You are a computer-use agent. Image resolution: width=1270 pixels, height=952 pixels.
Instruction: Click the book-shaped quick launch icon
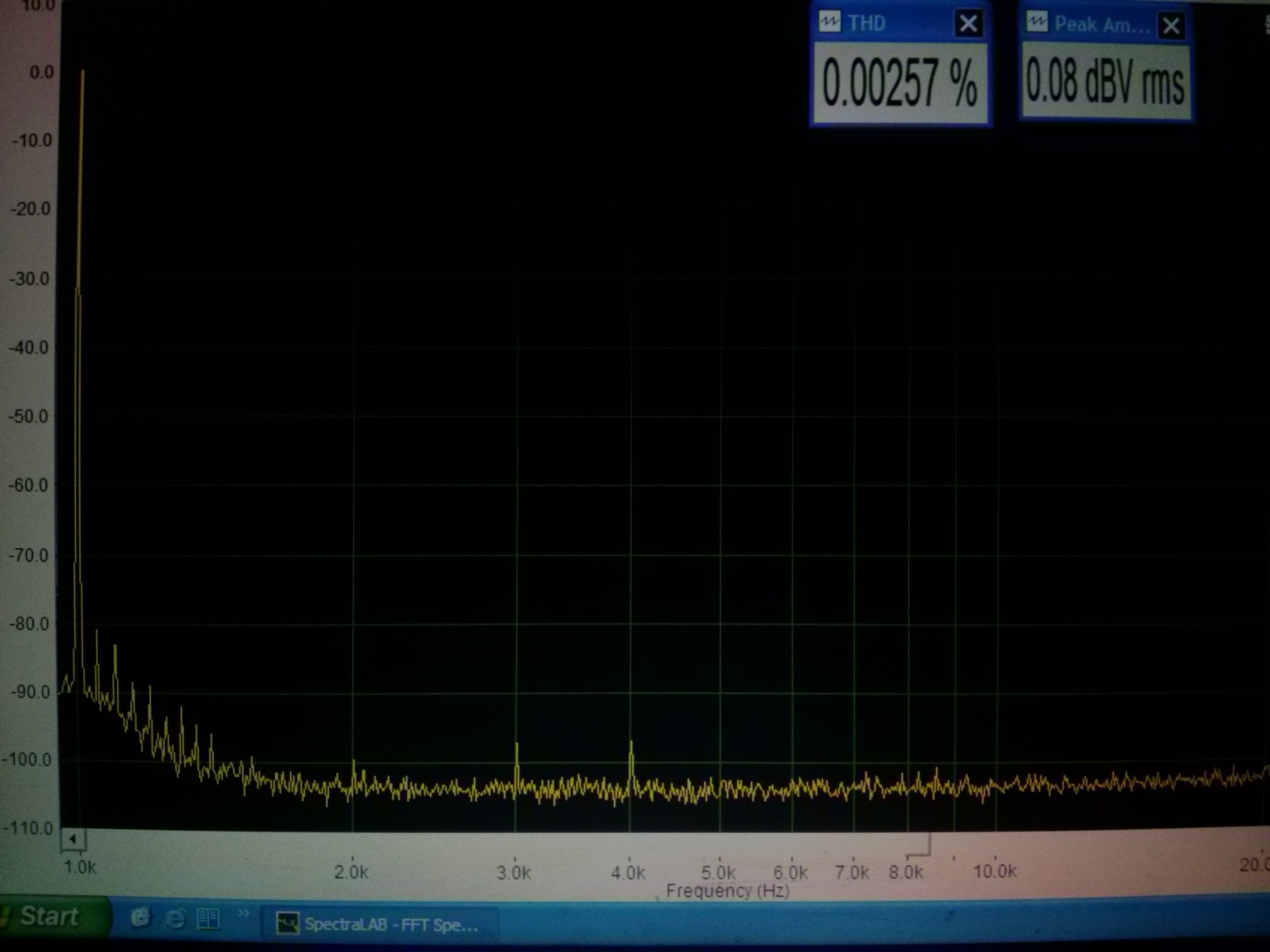(208, 918)
